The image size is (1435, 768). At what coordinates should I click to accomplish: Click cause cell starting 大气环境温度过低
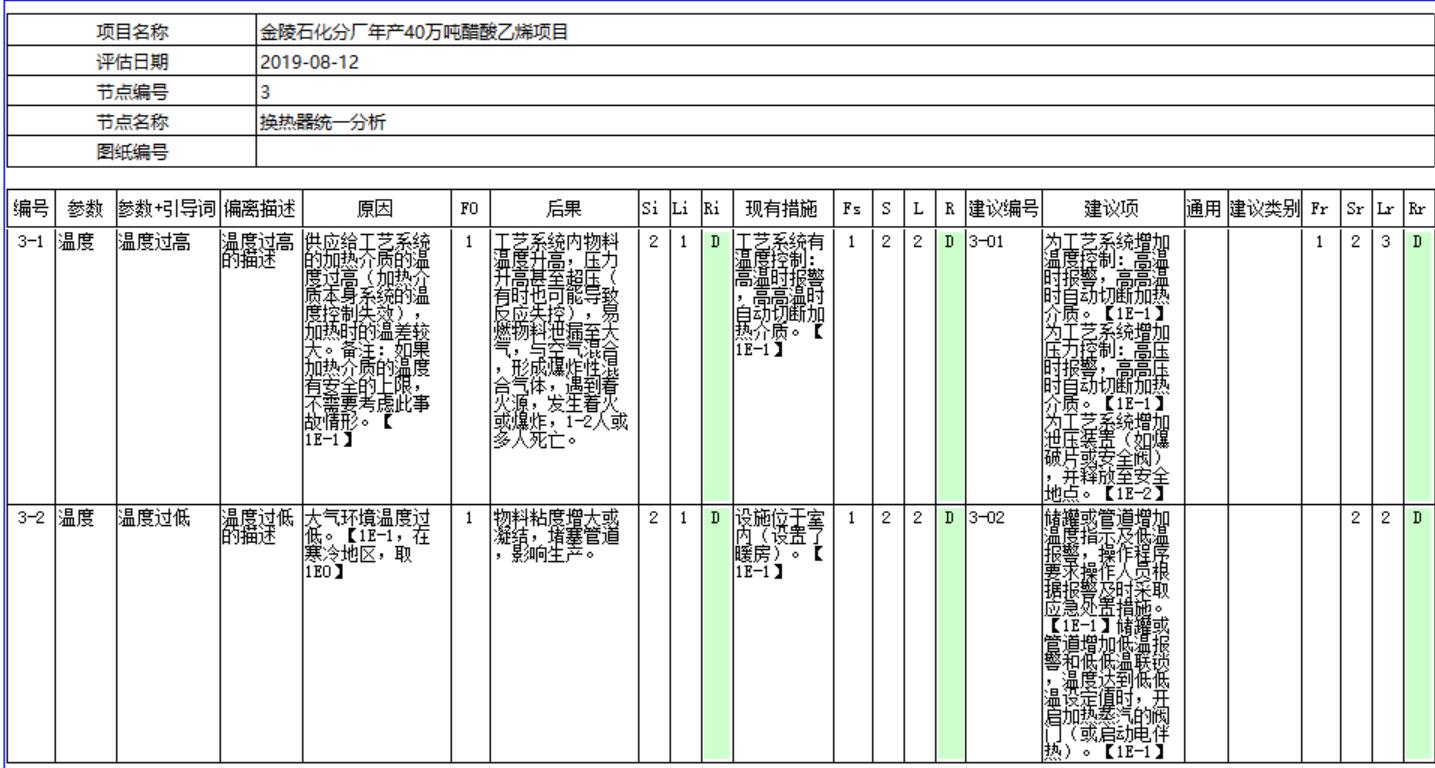tap(377, 634)
